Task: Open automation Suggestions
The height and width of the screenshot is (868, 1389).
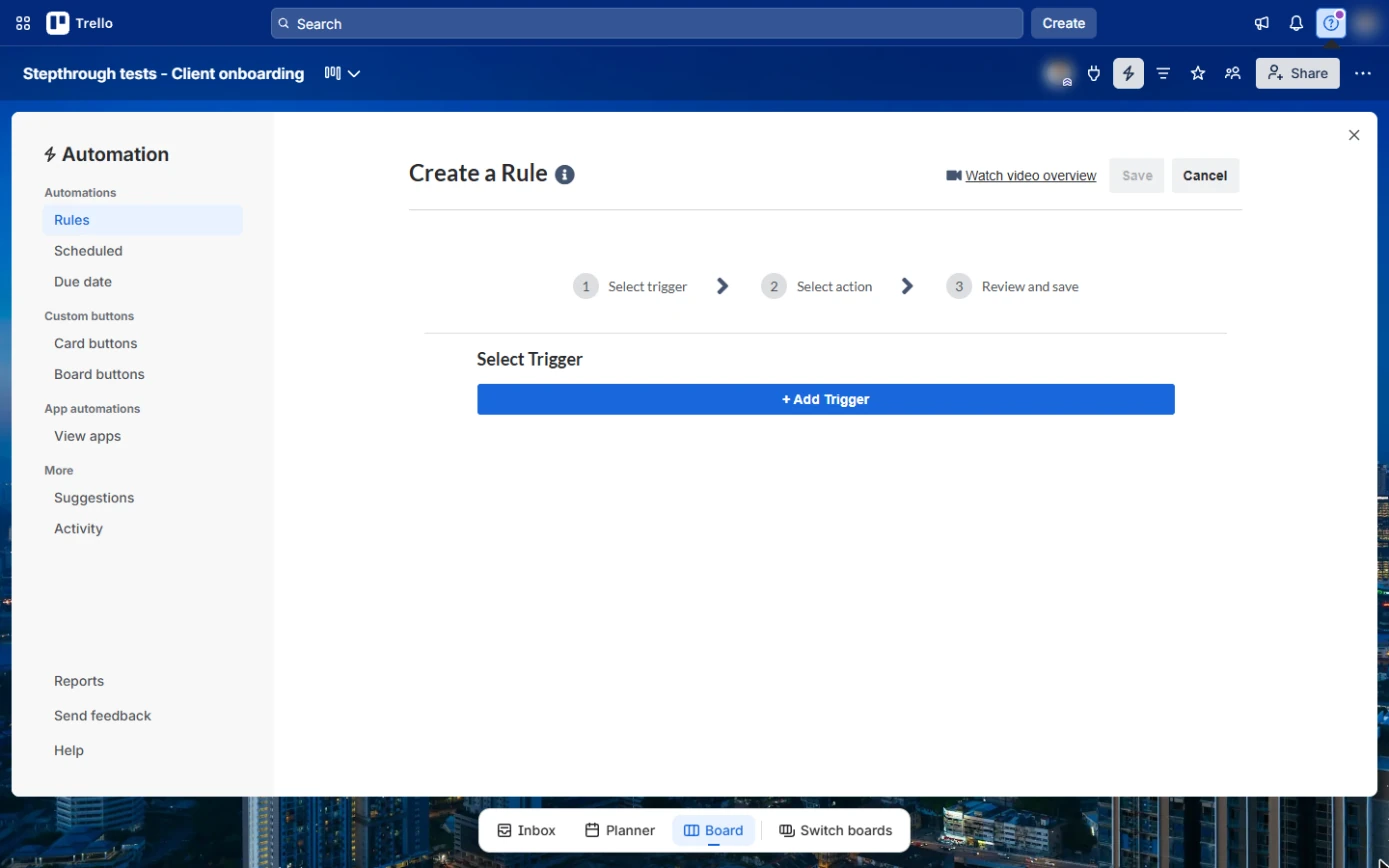Action: click(x=142, y=498)
